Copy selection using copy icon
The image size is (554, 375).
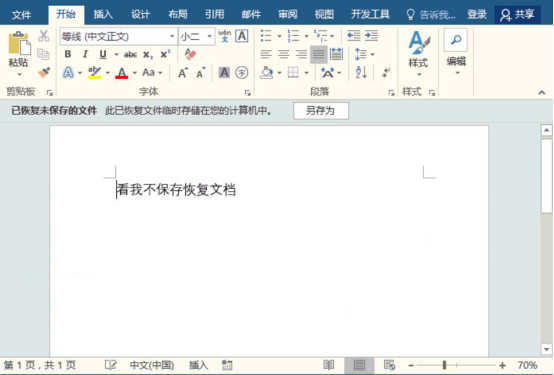coord(43,54)
